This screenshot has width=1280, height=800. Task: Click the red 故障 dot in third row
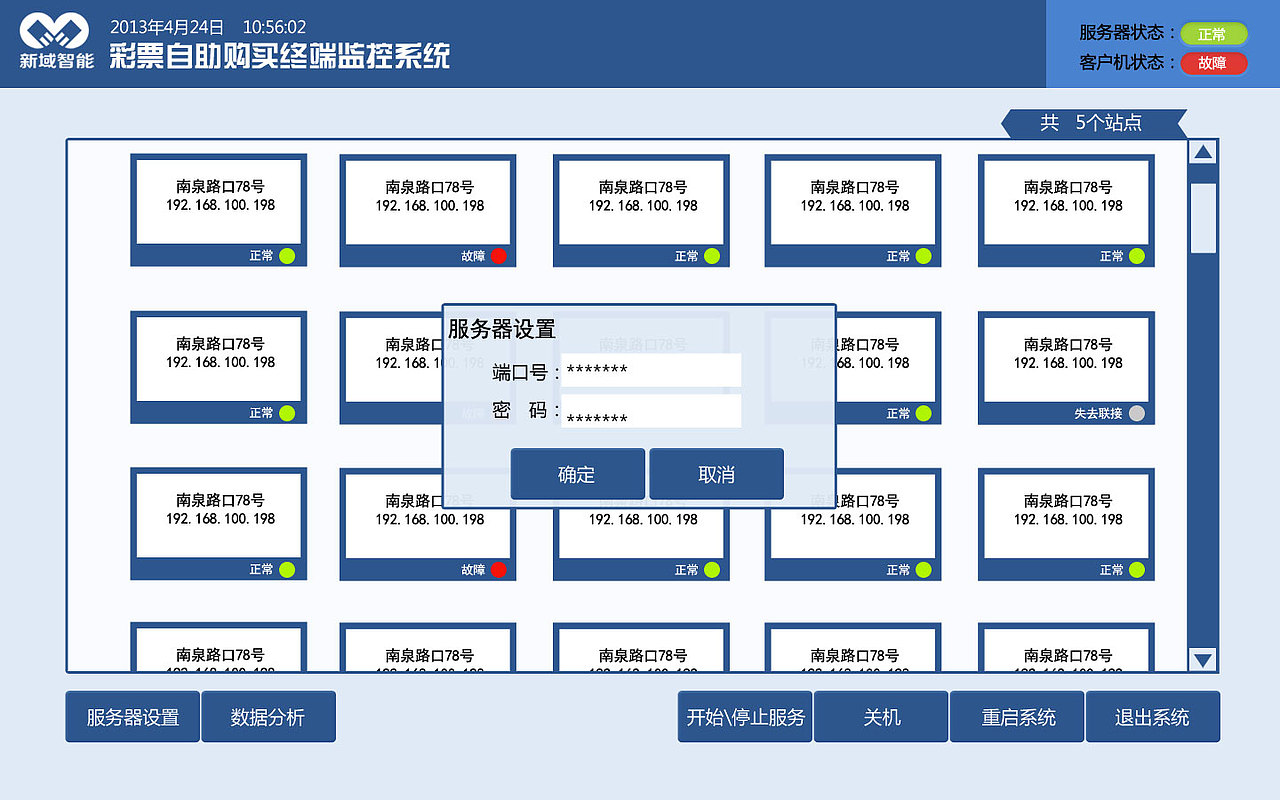[x=498, y=570]
